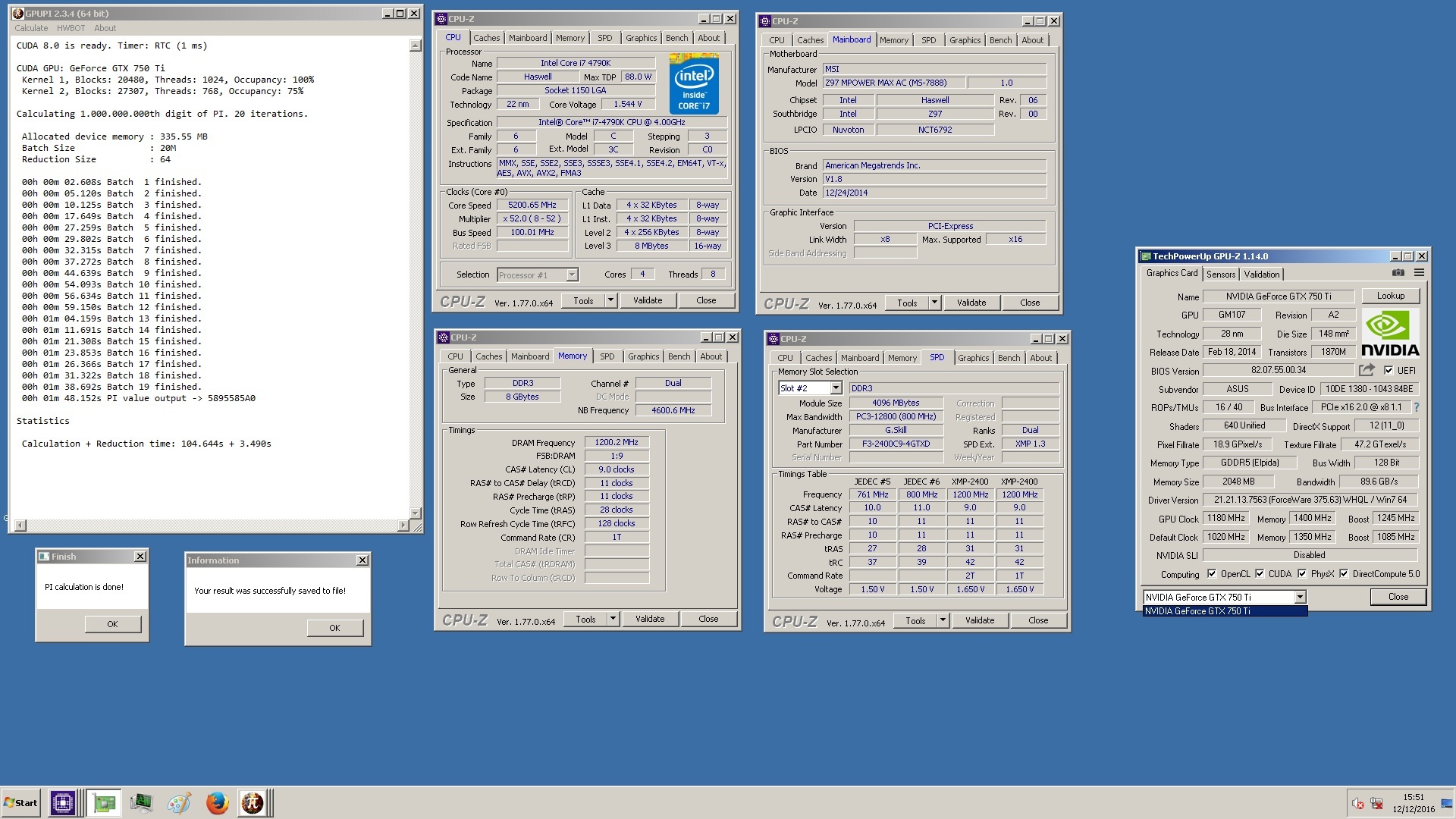Switch to GPUPI via taskbar Pi icon
The height and width of the screenshot is (819, 1456).
[x=252, y=802]
